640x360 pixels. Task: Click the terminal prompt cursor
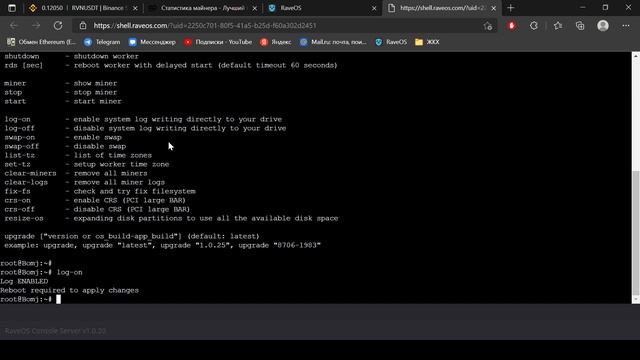click(58, 299)
